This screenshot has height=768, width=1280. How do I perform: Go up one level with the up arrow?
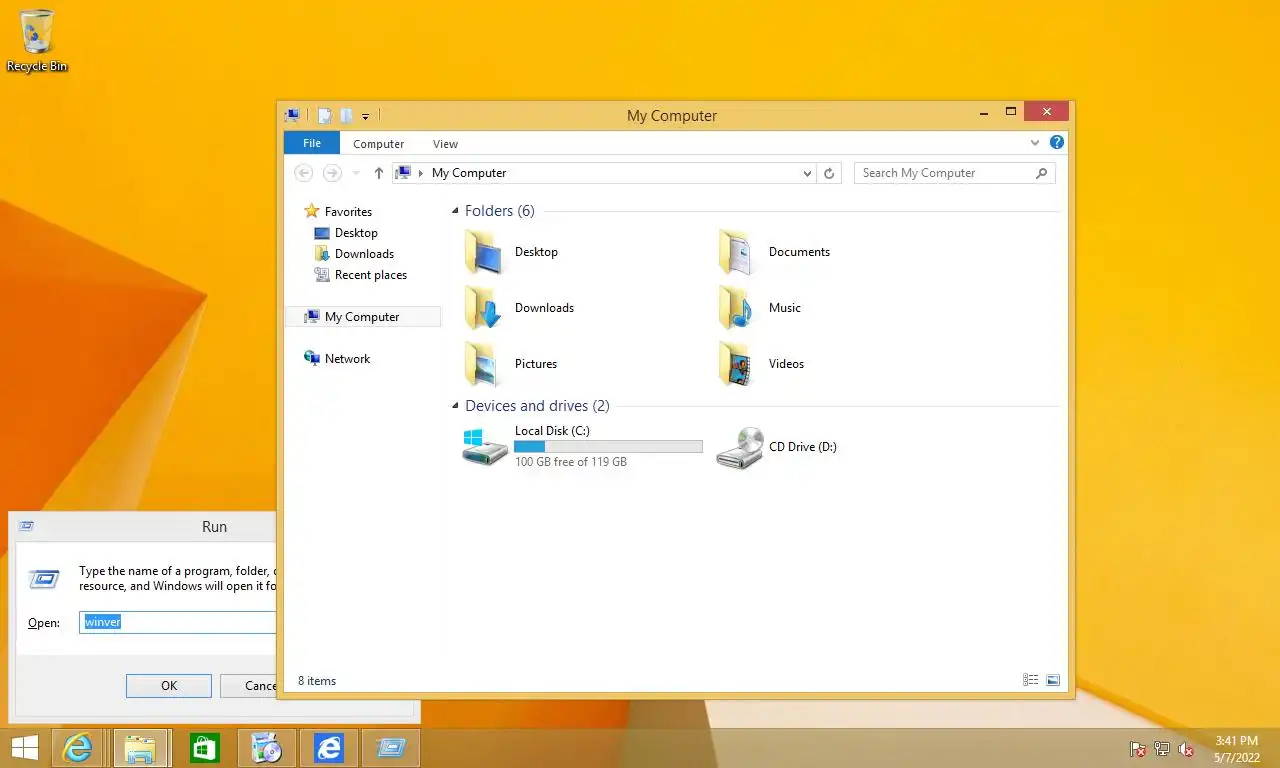378,173
